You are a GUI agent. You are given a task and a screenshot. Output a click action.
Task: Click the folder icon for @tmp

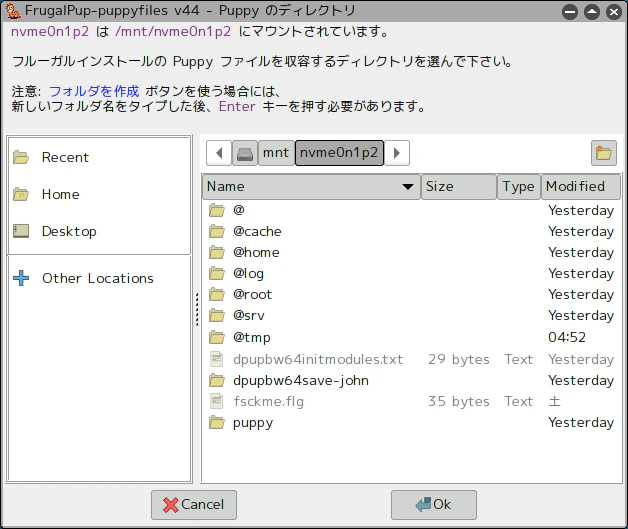pos(217,337)
